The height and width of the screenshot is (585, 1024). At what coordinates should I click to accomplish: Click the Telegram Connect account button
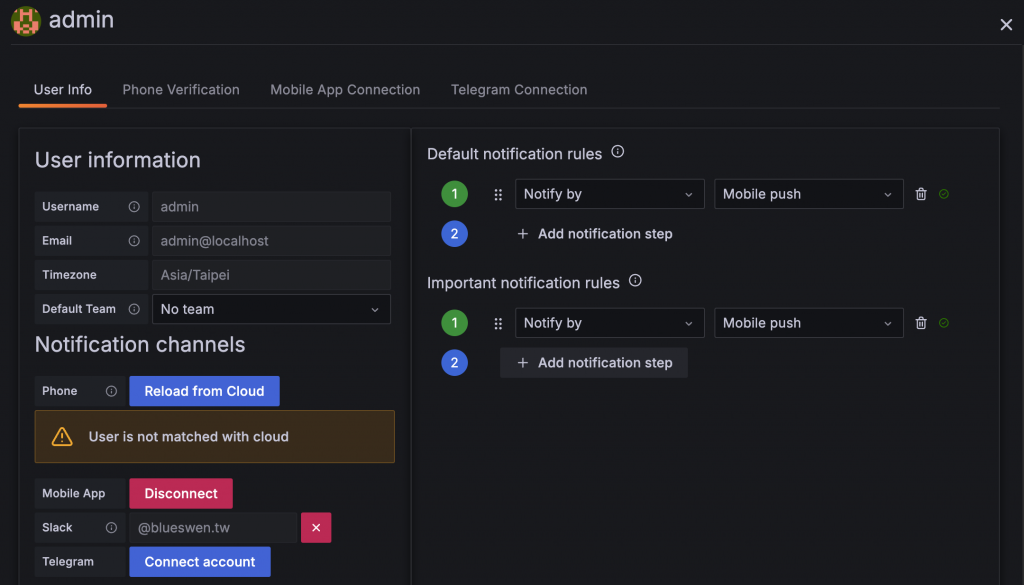click(x=200, y=562)
